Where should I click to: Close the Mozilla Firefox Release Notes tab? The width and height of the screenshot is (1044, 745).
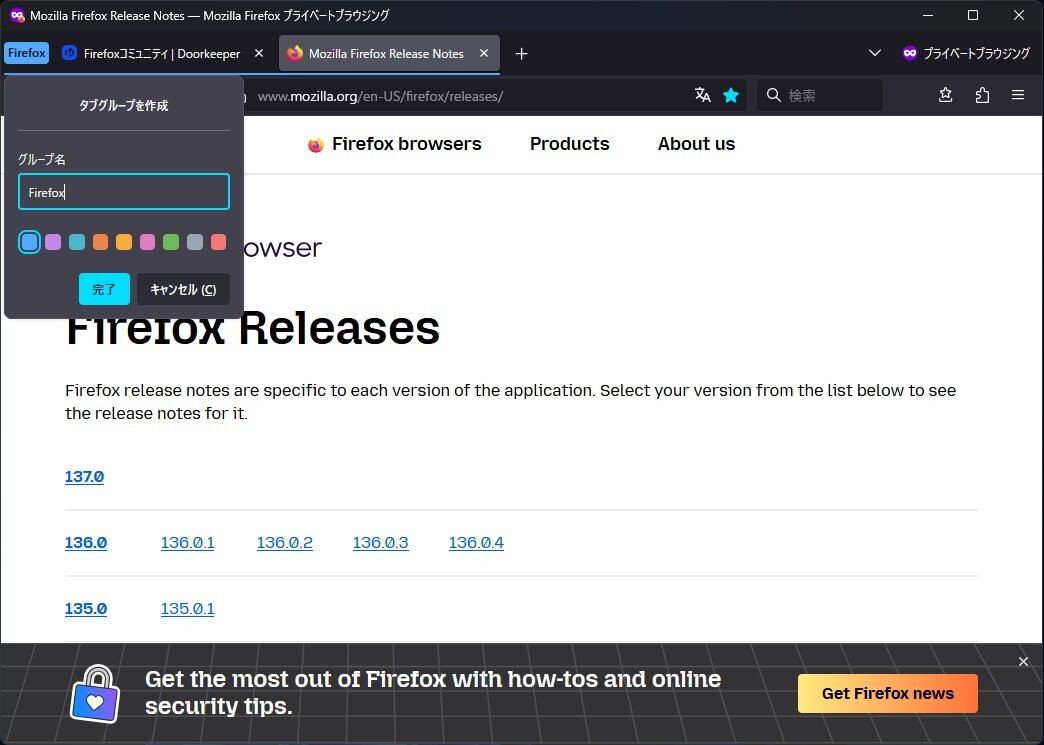point(484,53)
